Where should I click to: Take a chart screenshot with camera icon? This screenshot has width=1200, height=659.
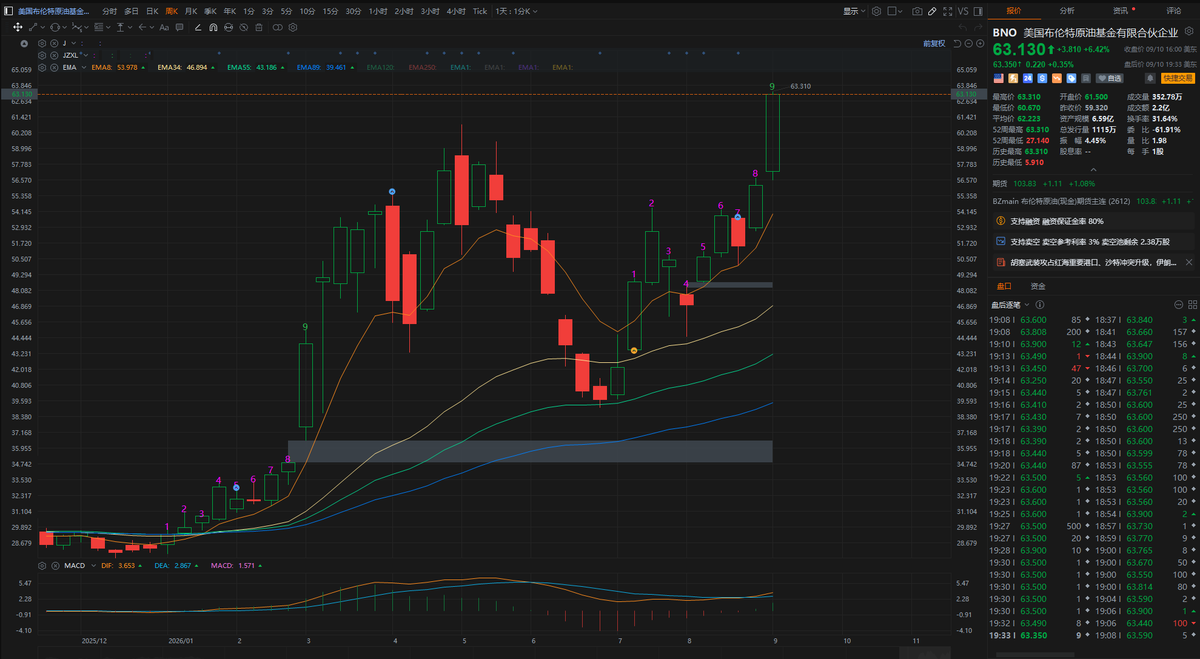point(918,11)
